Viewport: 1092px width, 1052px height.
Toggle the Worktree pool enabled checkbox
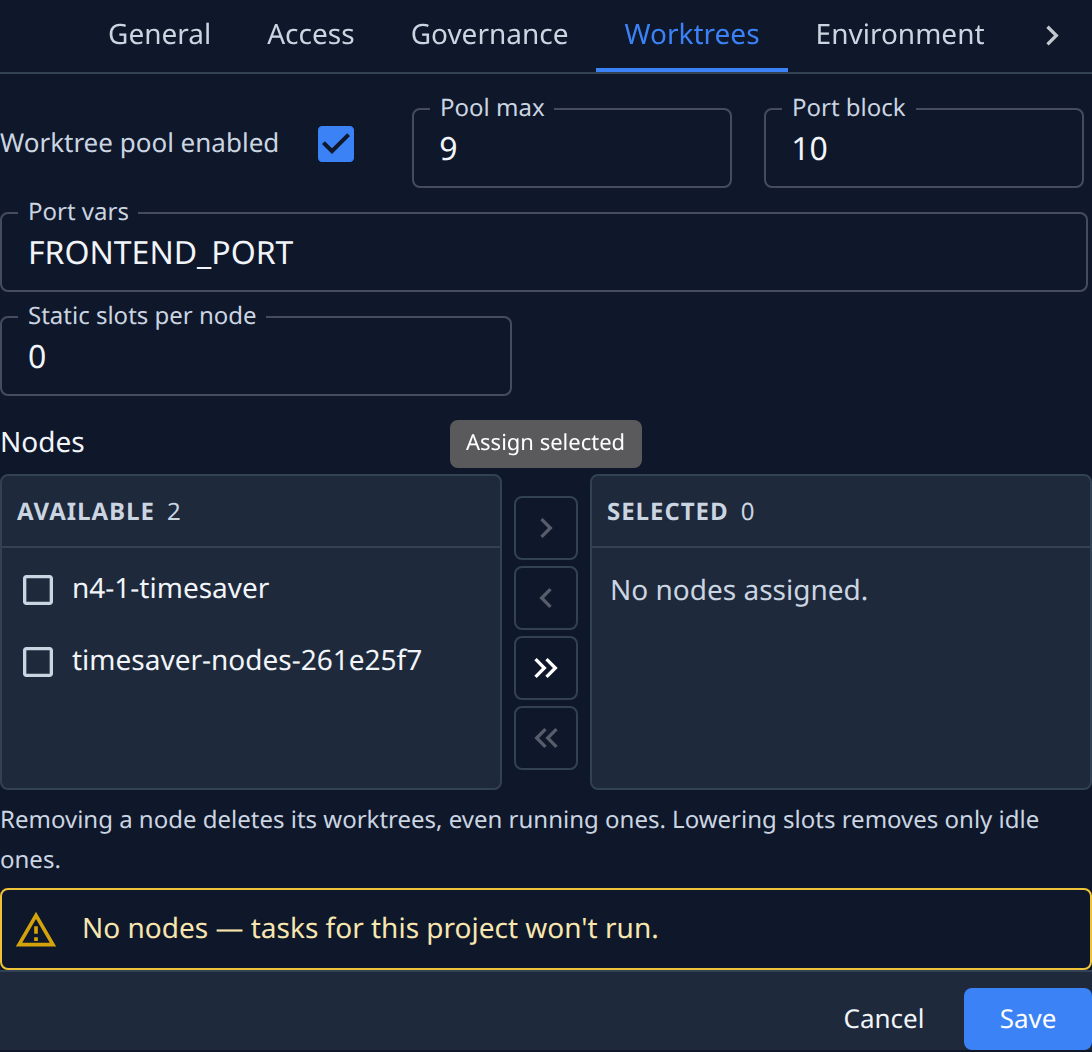[x=336, y=144]
